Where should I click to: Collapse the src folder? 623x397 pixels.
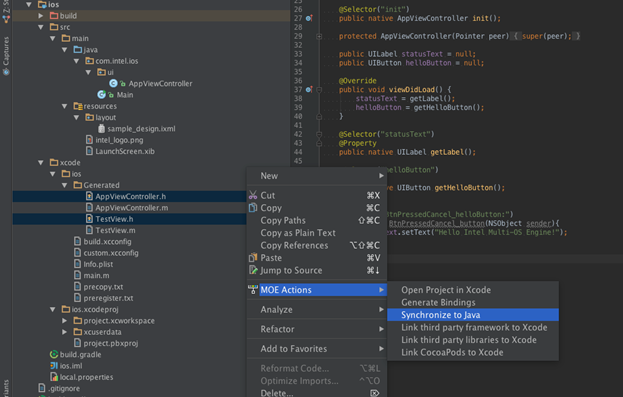(x=41, y=27)
